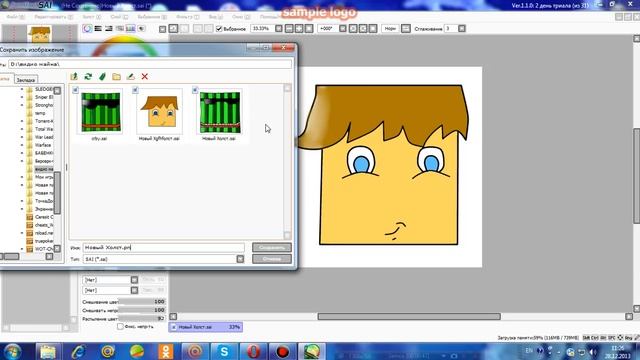Image resolution: width=640 pixels, height=360 pixels.
Task: Toggle the color mixer panel icon
Action: [x=120, y=29]
